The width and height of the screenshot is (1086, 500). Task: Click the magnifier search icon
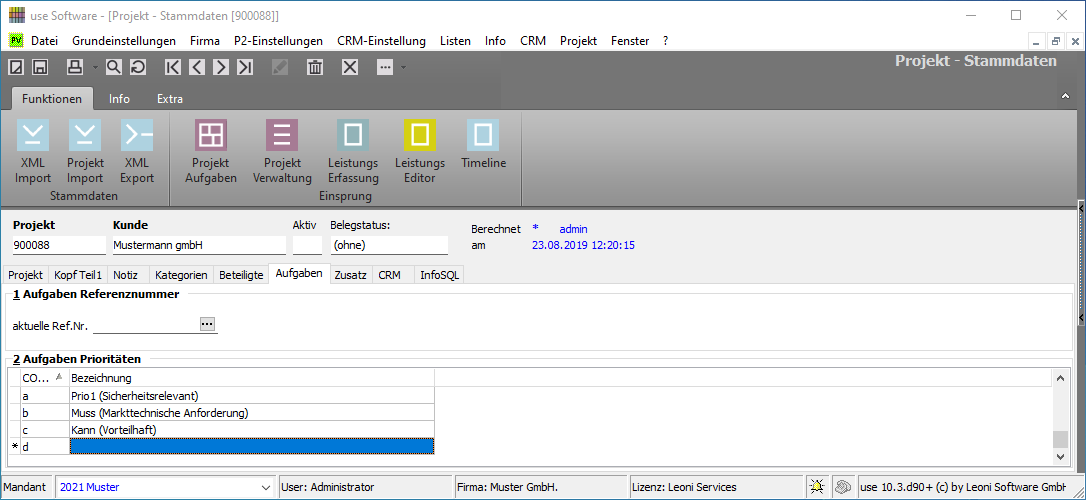[113, 67]
